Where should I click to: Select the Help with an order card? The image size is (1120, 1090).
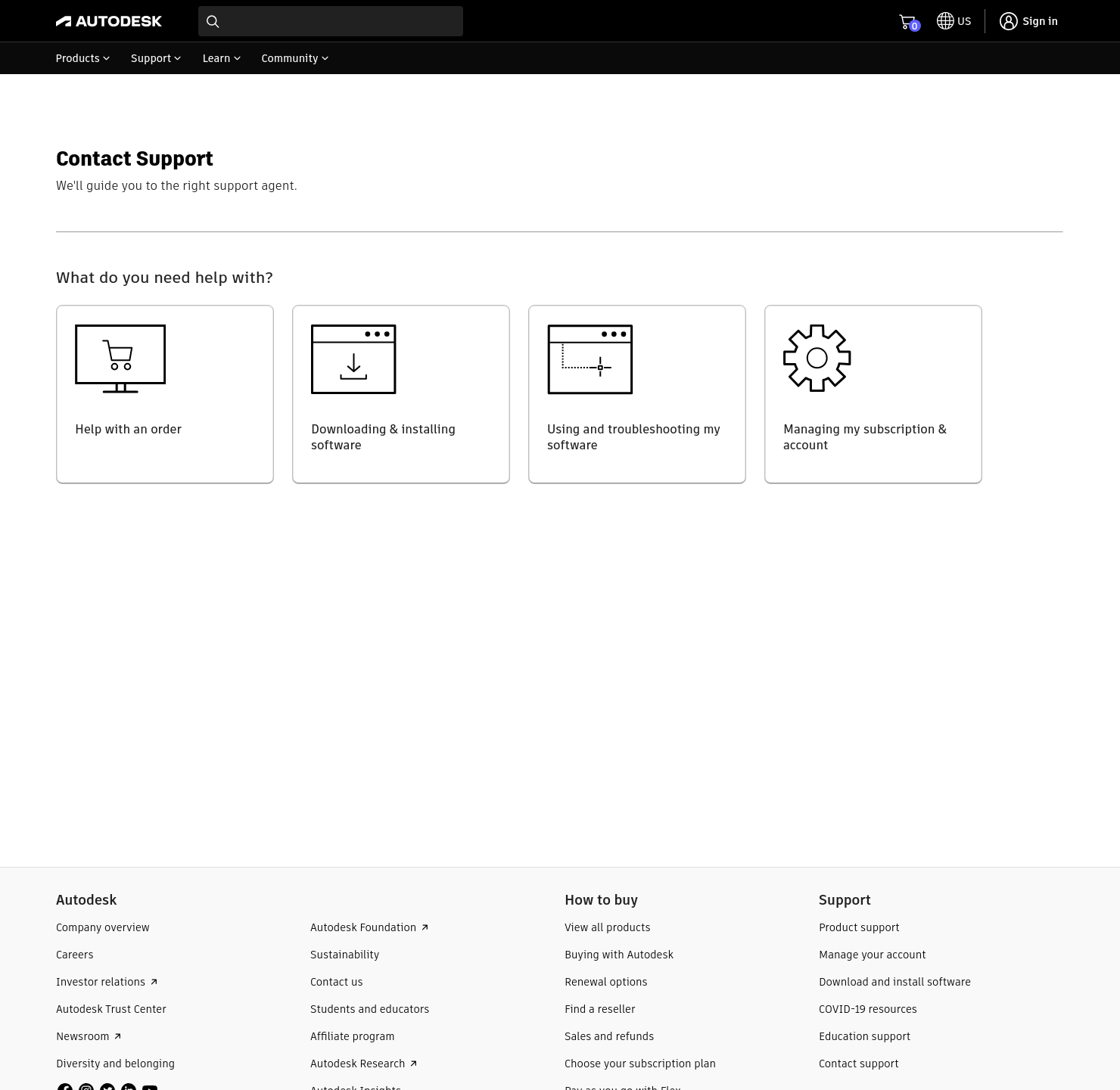pos(165,394)
